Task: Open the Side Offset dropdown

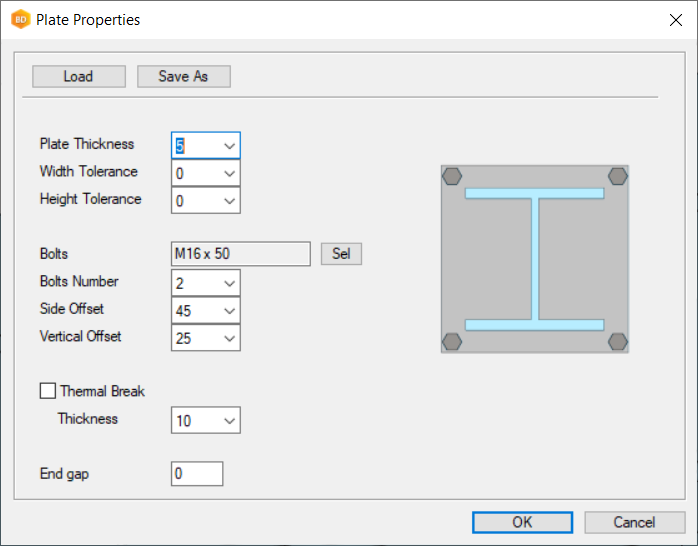Action: pos(229,311)
